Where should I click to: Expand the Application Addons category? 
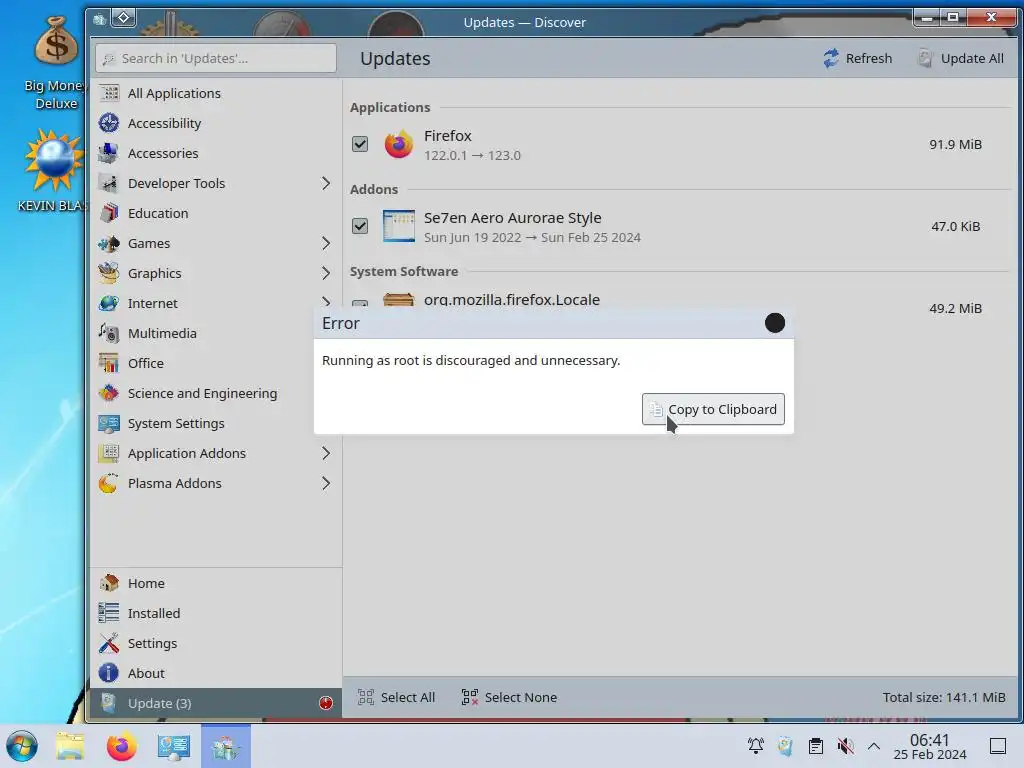coord(325,454)
